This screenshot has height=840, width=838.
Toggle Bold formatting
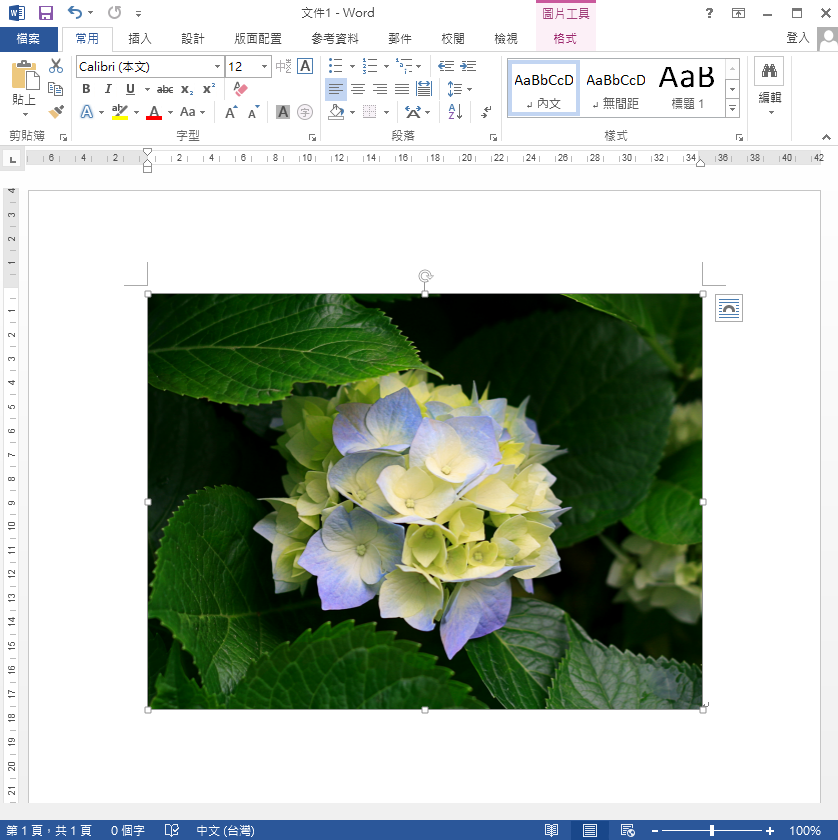point(87,89)
